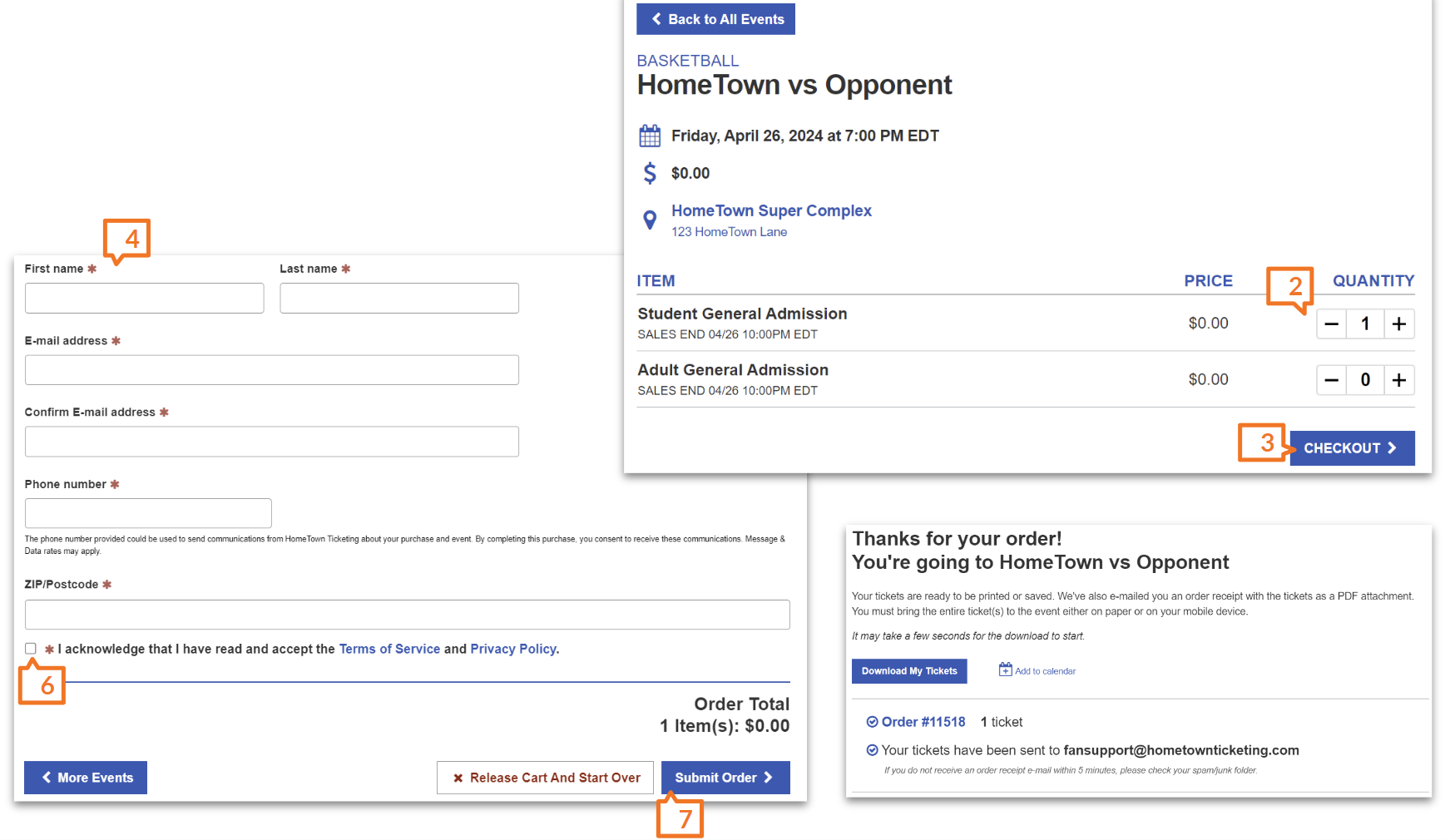Click the More Events button
Image resolution: width=1445 pixels, height=840 pixels.
tap(86, 778)
